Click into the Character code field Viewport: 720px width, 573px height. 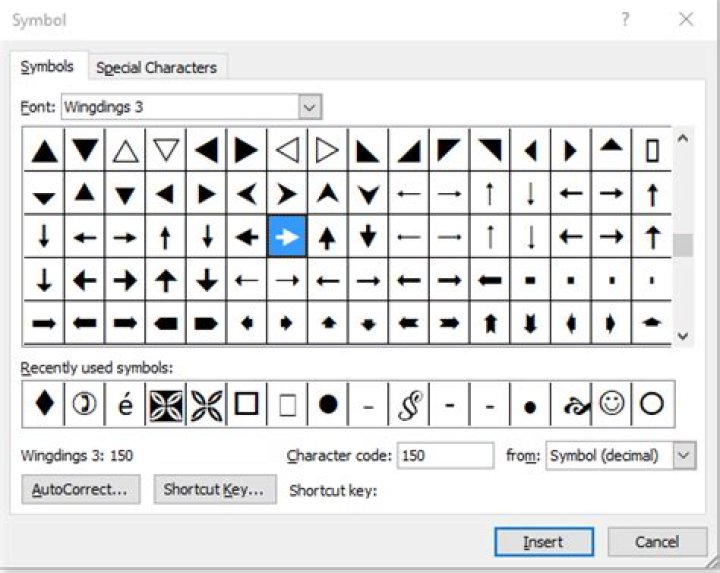tap(445, 455)
